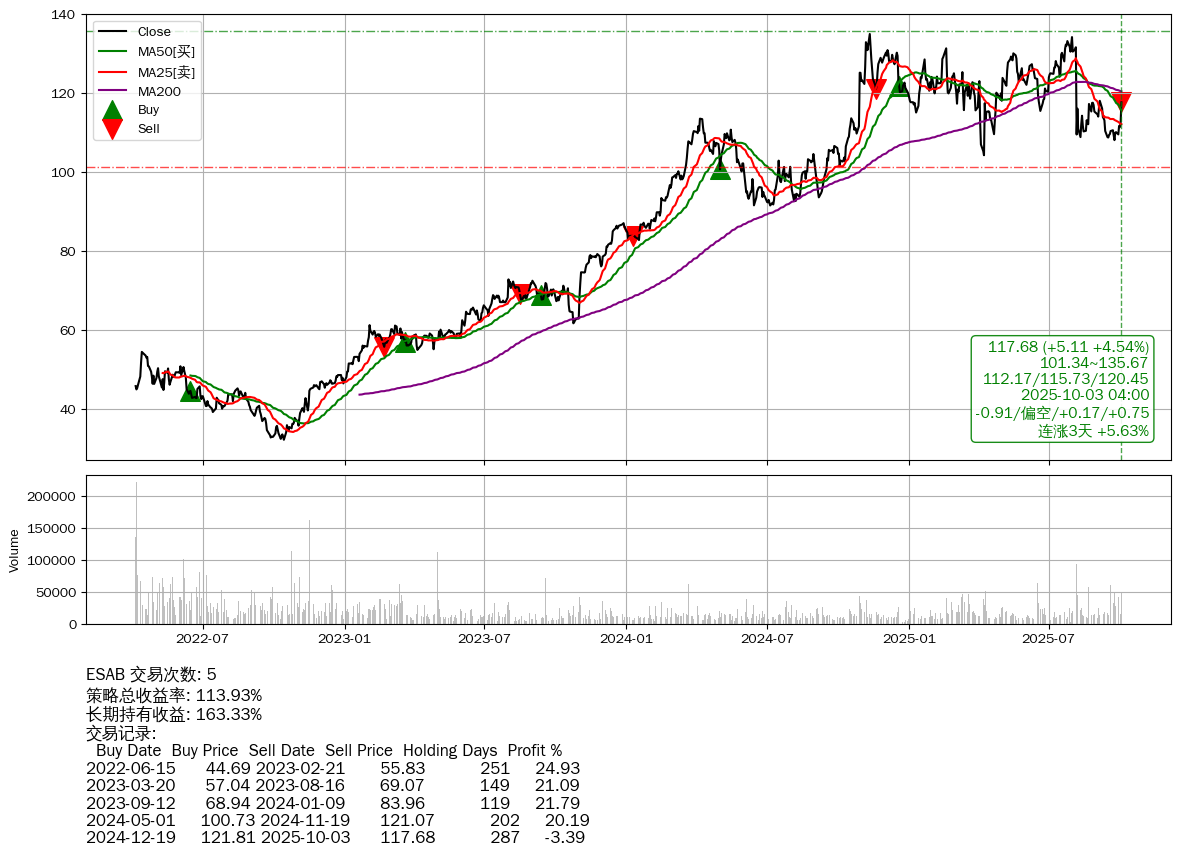The image size is (1181, 856).
Task: Click the Sell marker at November 2024 peak
Action: pos(876,89)
